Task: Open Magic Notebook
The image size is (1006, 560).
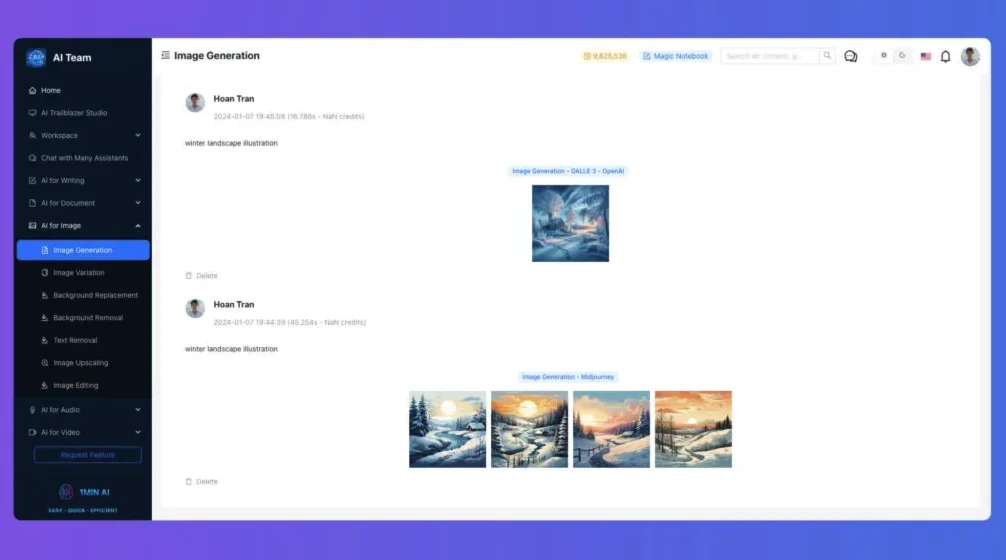Action: pos(676,56)
